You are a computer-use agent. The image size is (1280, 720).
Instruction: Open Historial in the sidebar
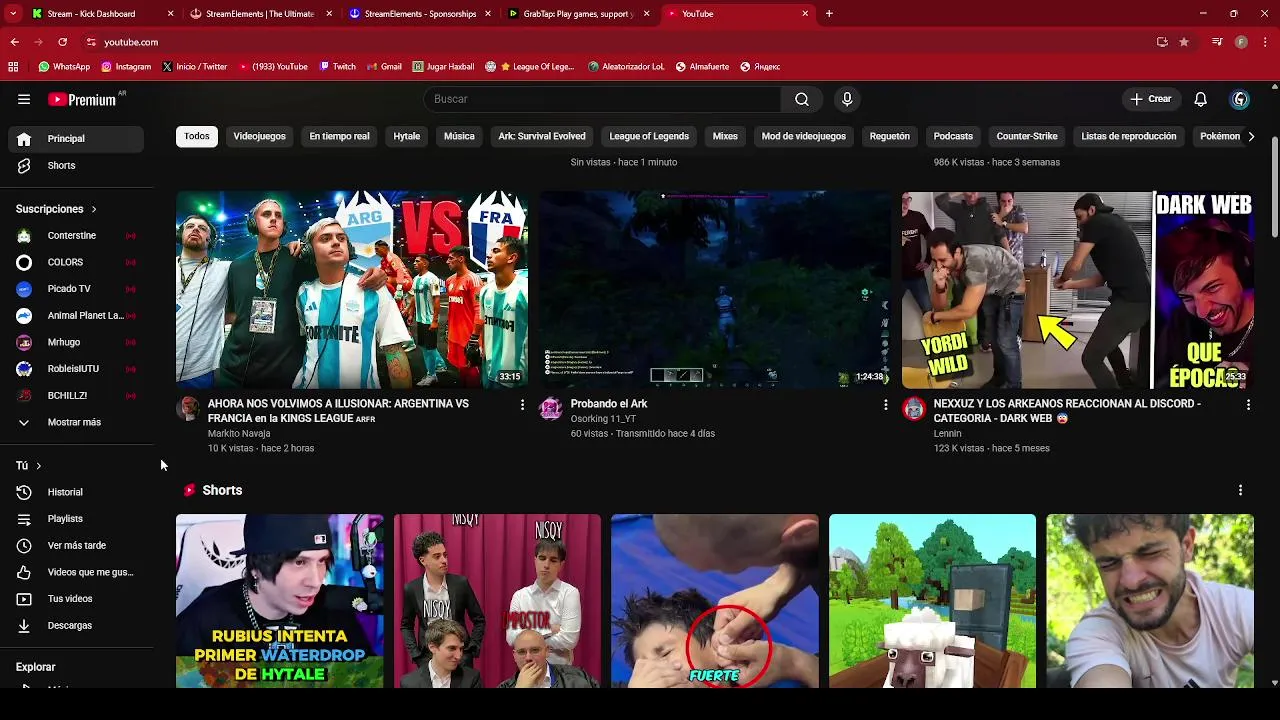tap(76, 492)
